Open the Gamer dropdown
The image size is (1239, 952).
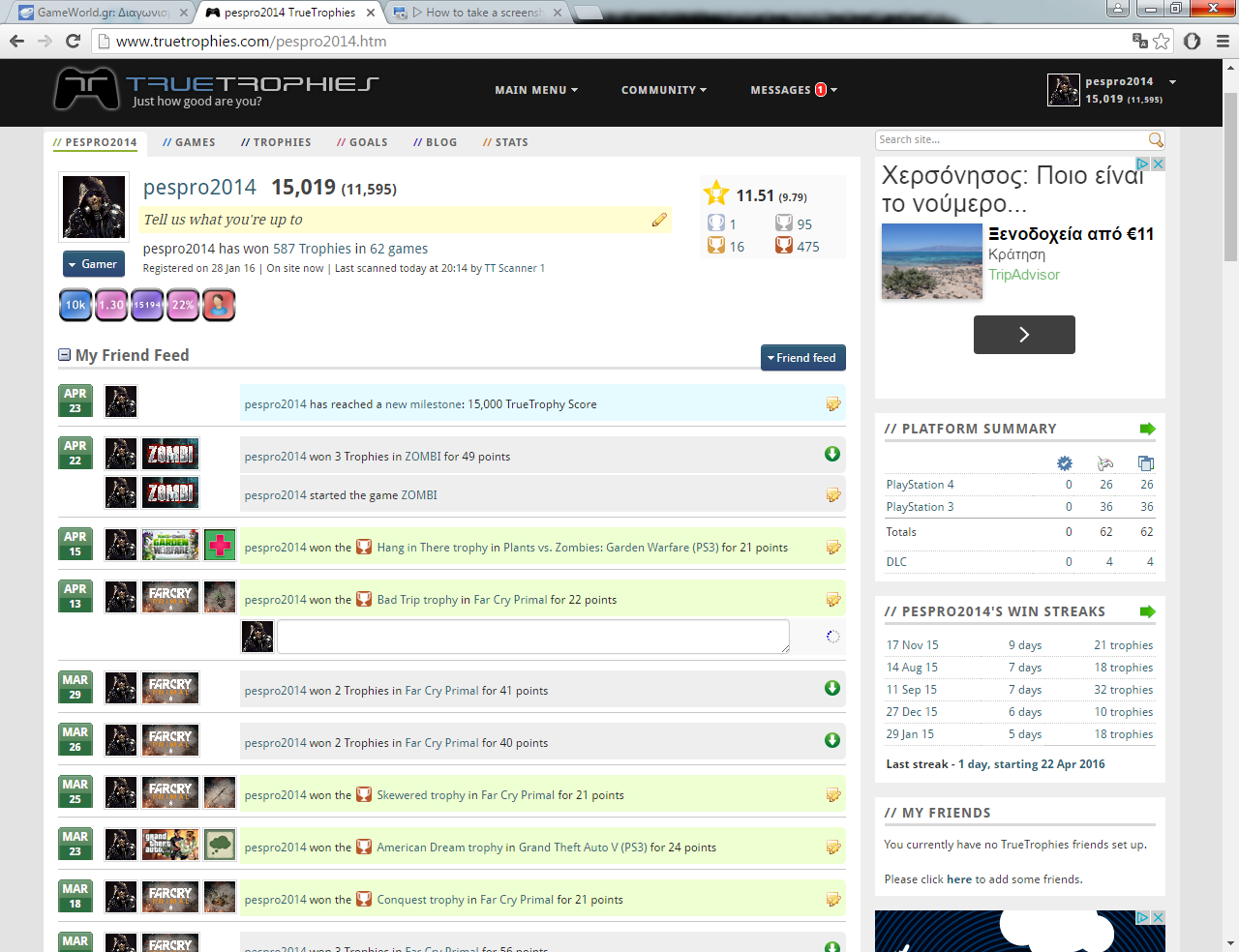click(x=94, y=264)
